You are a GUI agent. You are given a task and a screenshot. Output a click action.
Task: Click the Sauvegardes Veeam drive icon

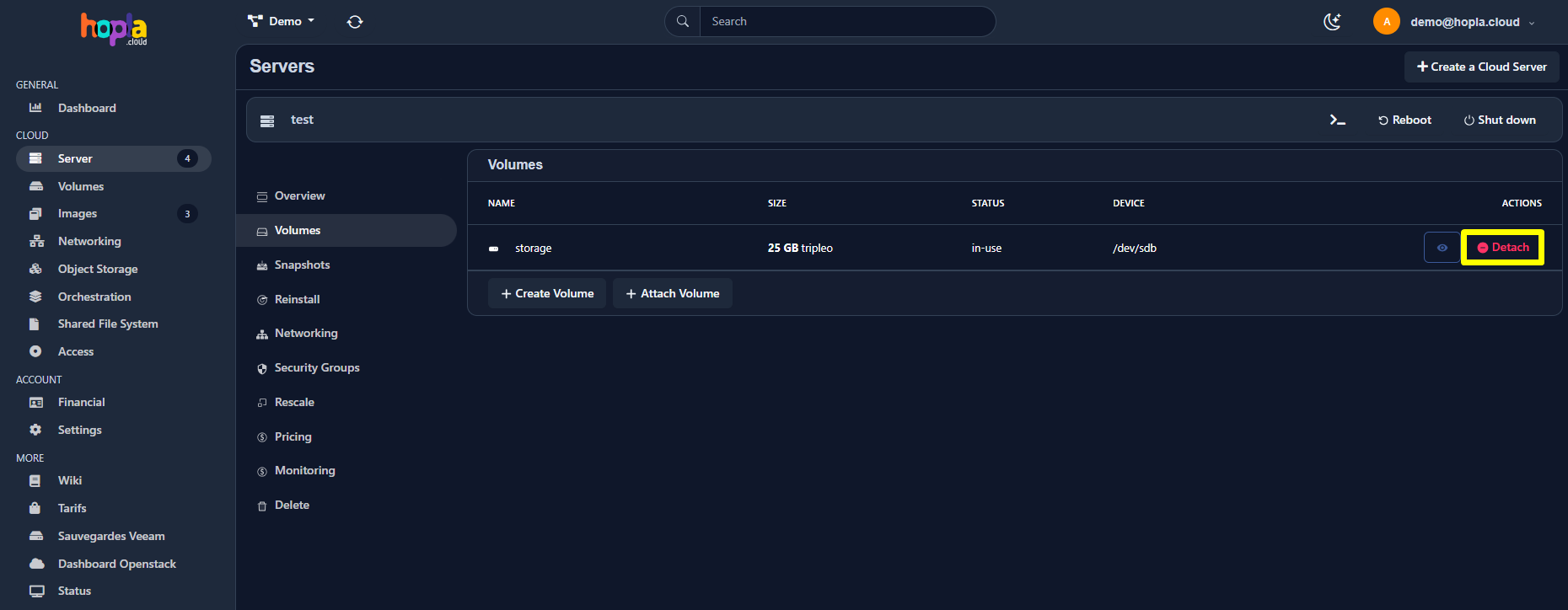tap(36, 536)
